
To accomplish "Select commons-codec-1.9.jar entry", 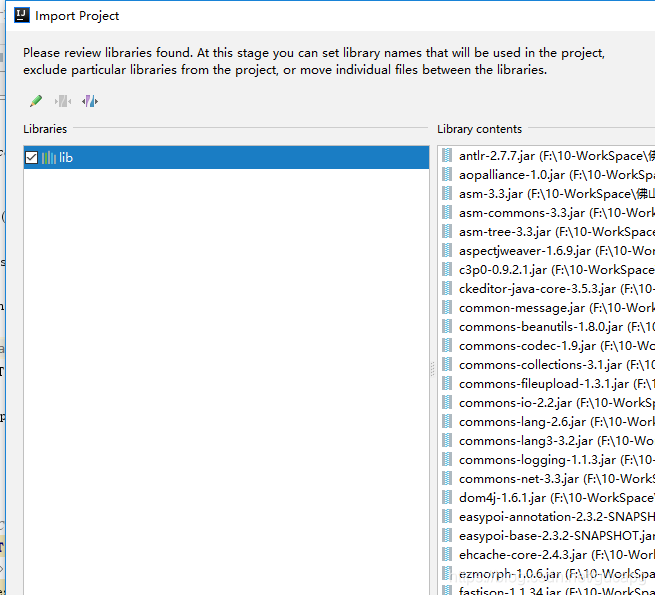I will pyautogui.click(x=548, y=346).
